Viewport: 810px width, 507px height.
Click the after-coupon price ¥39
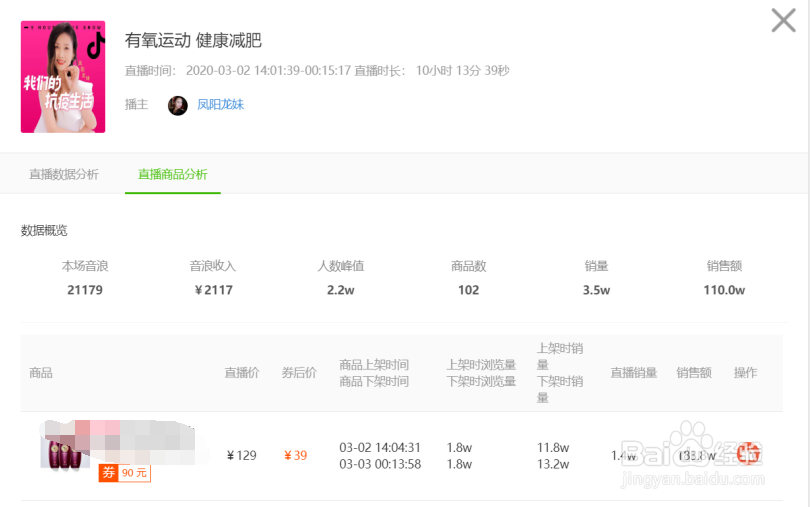point(295,455)
